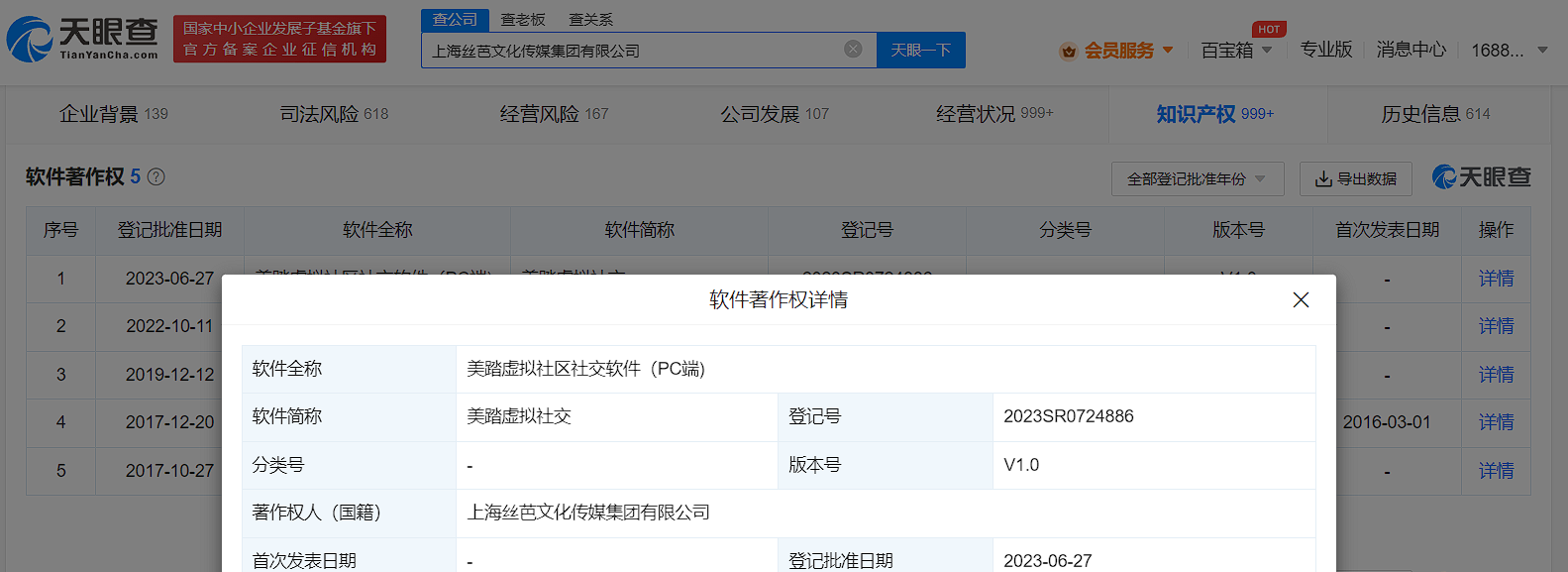Clear the company search box
This screenshot has height=572, width=1568.
pos(853,50)
